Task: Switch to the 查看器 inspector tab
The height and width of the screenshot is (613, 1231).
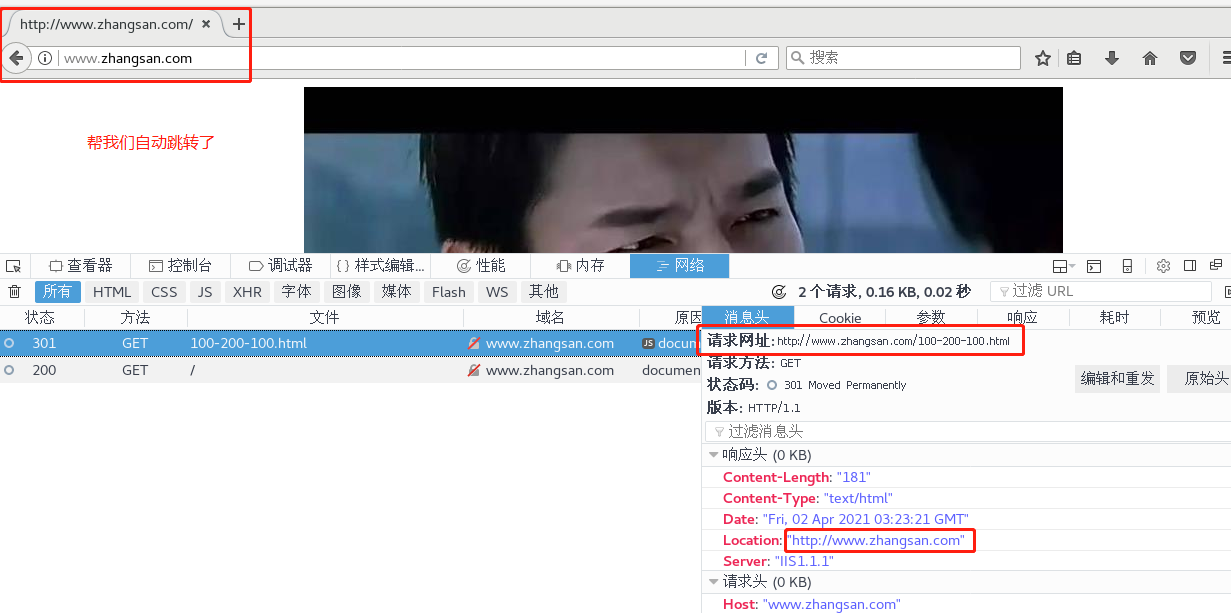Action: [x=81, y=266]
